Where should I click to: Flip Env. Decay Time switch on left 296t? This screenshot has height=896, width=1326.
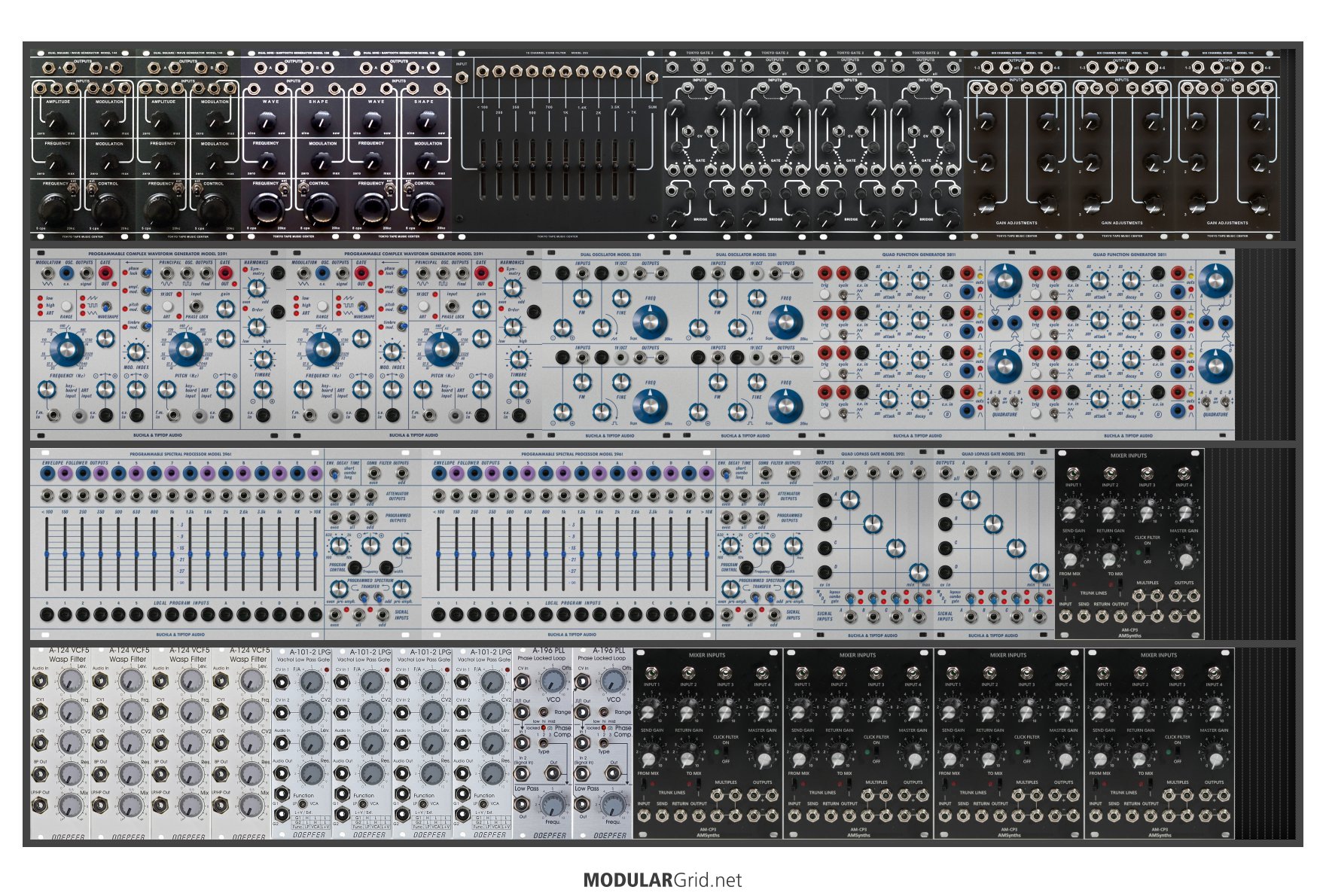tap(335, 474)
